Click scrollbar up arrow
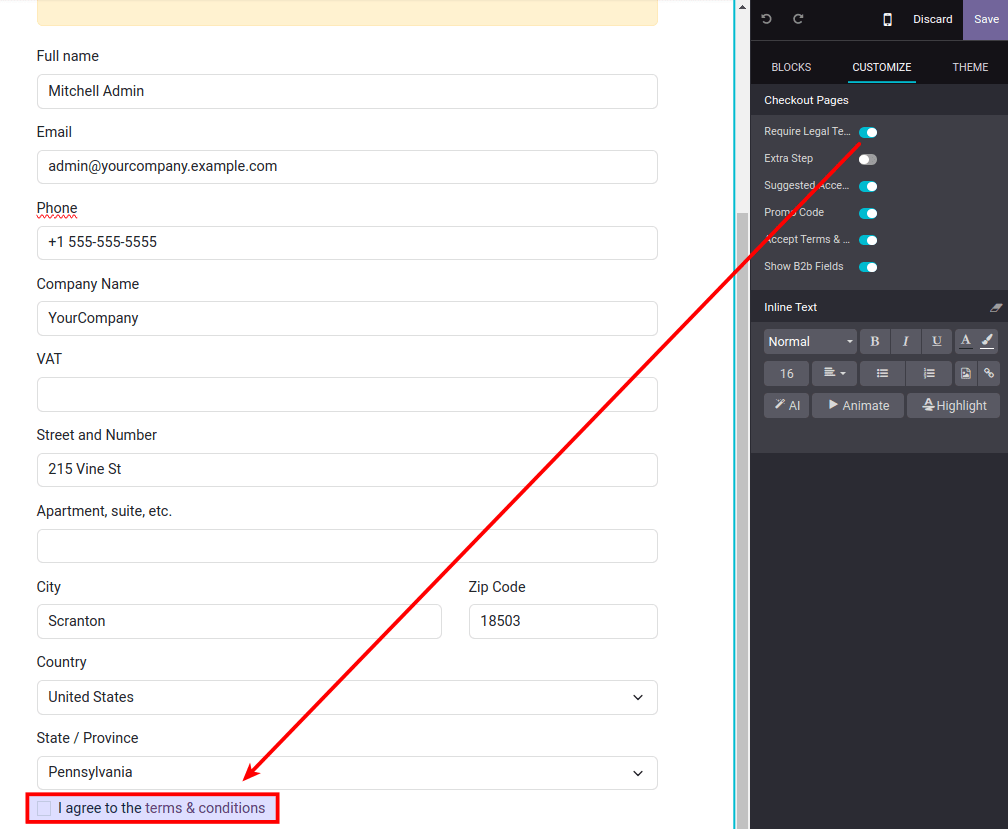The image size is (1008, 829). coord(742,7)
